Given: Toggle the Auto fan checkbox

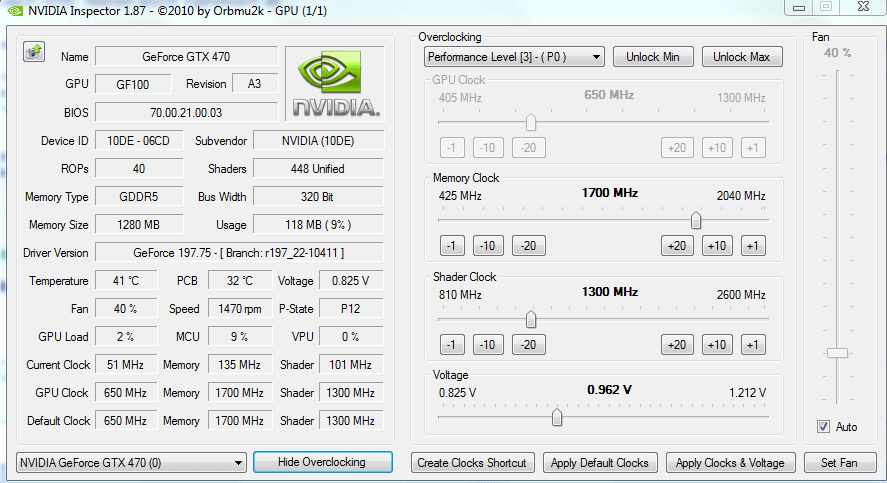Looking at the screenshot, I should [823, 426].
